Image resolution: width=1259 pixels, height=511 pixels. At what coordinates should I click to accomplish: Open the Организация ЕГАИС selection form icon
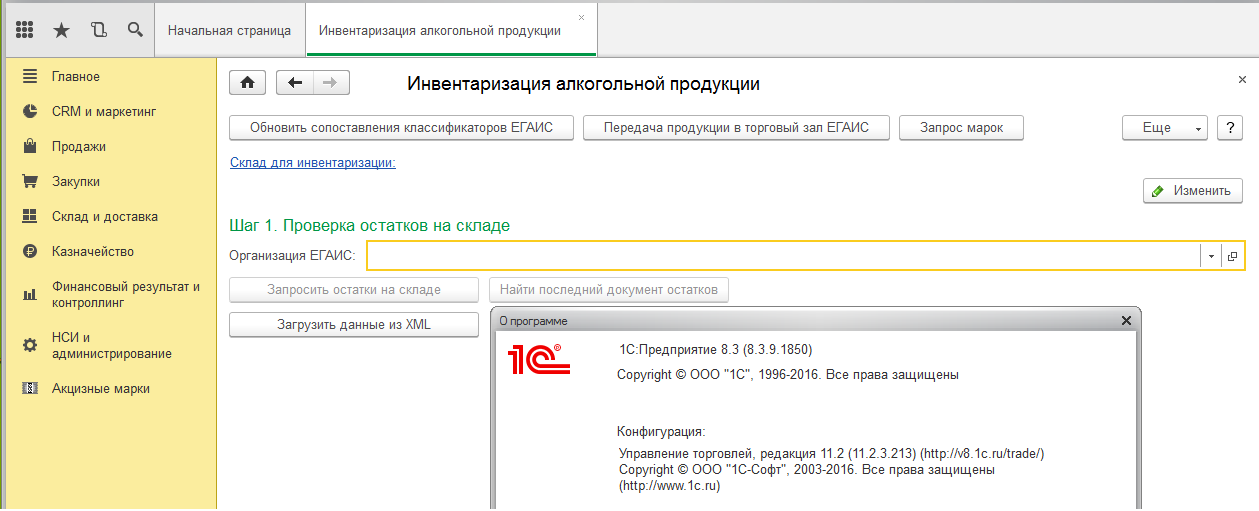pyautogui.click(x=1232, y=256)
